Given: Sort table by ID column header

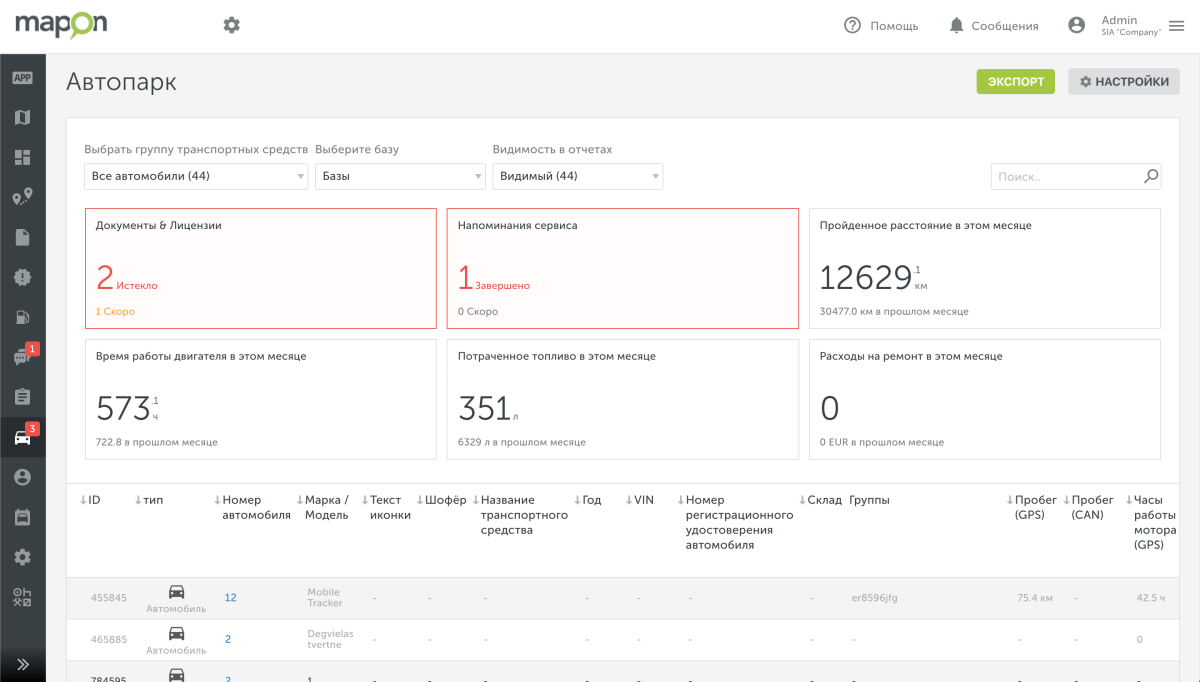Looking at the screenshot, I should 91,500.
